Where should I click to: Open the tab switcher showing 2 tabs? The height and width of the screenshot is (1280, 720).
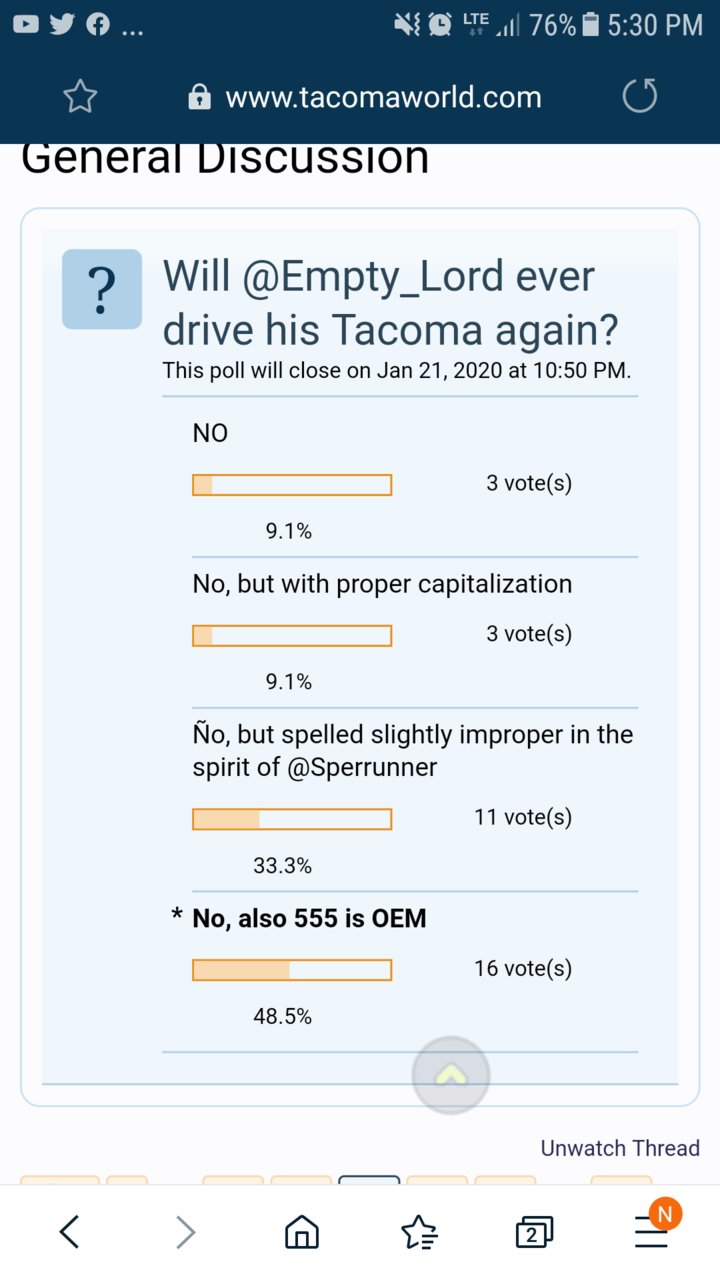point(534,1233)
